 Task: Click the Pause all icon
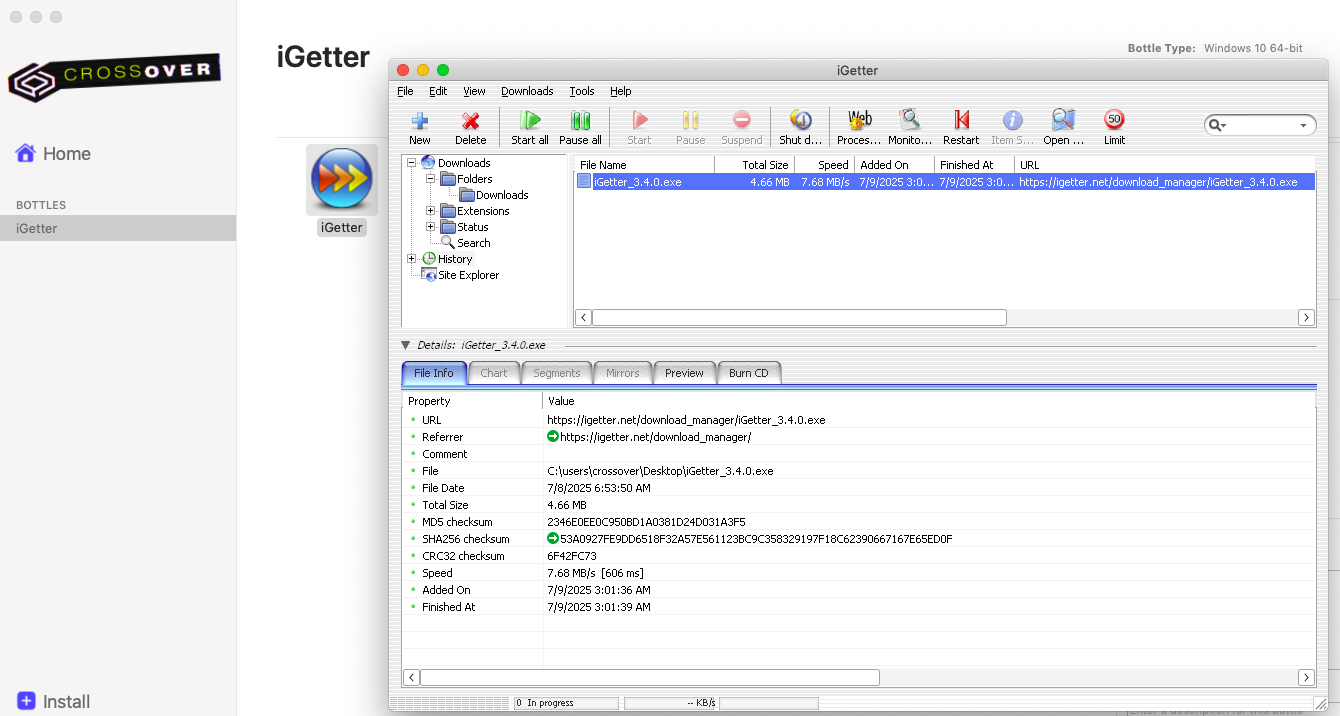click(x=580, y=125)
